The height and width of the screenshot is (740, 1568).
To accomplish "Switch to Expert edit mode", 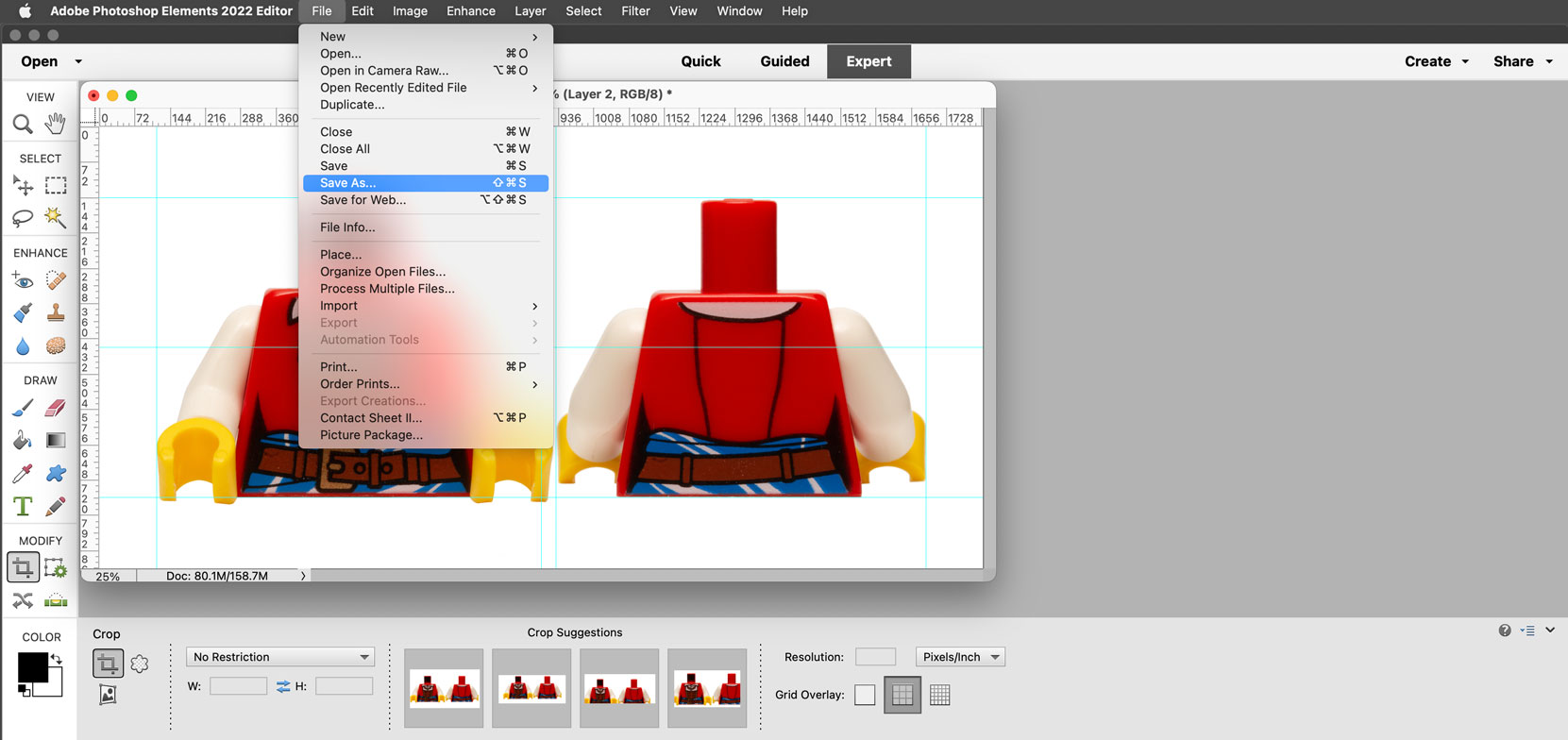I will click(x=868, y=61).
